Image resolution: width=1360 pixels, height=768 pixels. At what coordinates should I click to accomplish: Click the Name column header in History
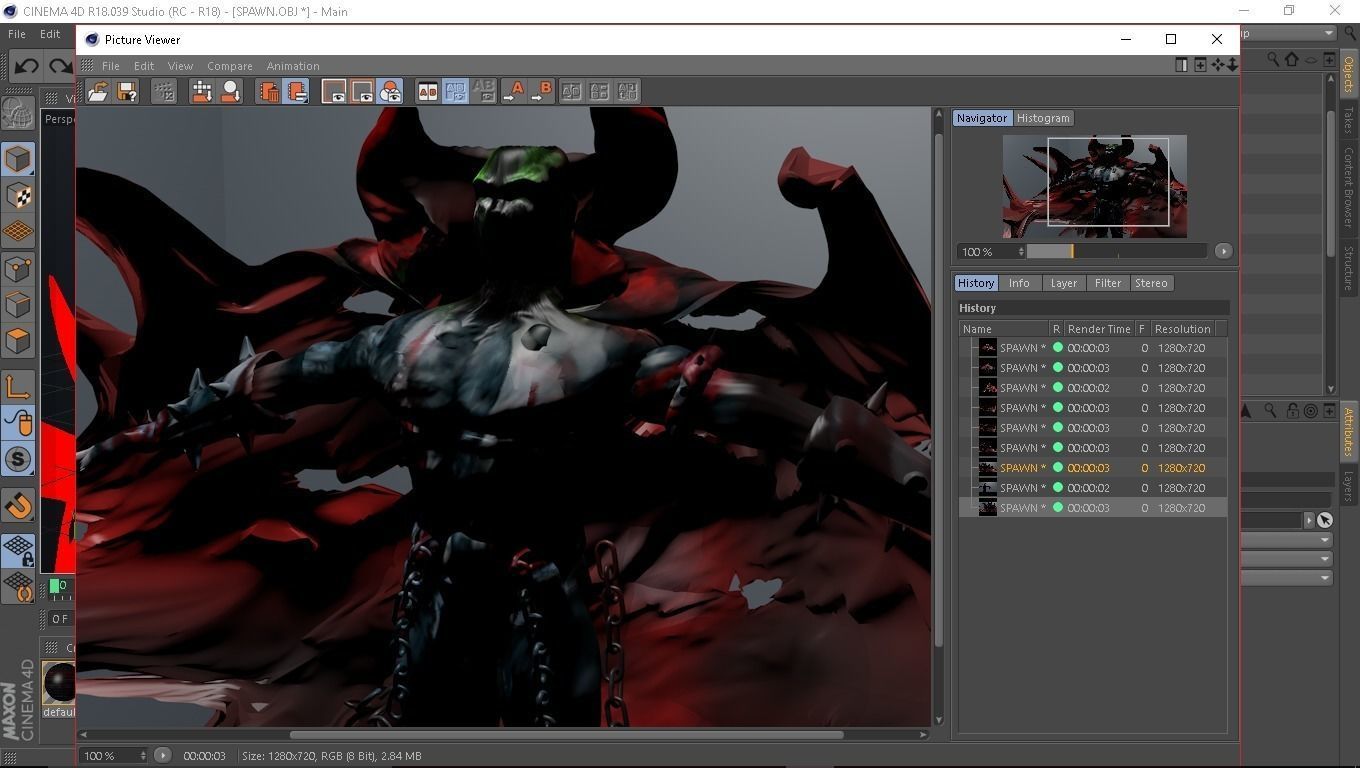pos(1004,329)
